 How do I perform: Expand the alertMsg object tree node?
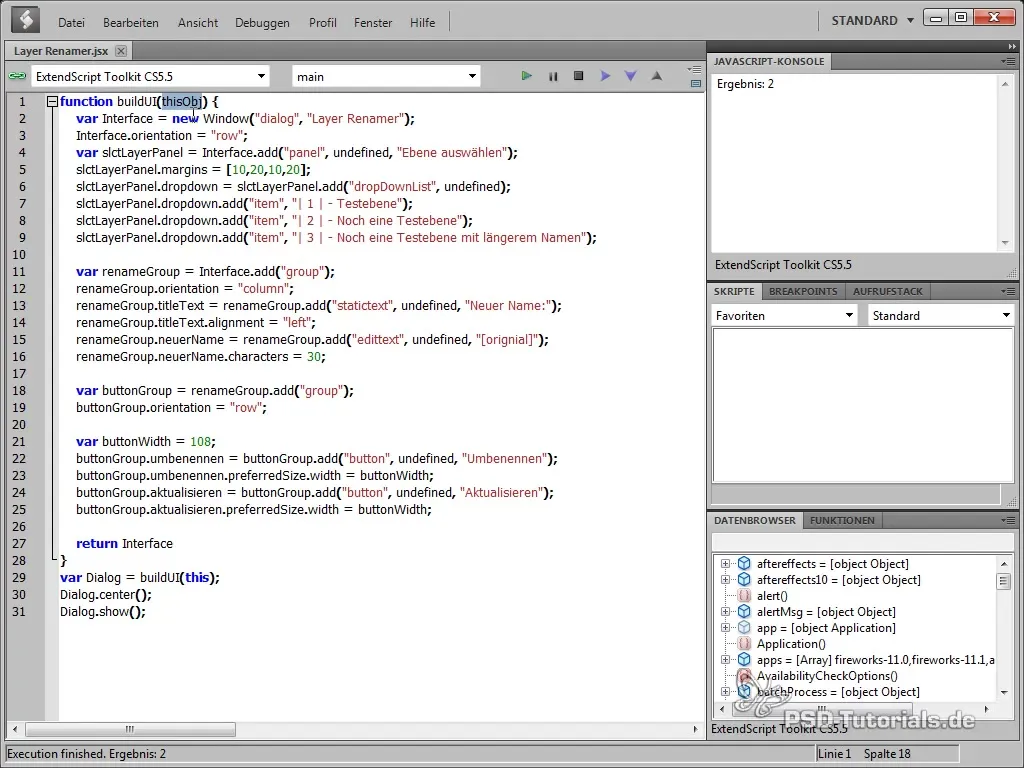tap(724, 612)
